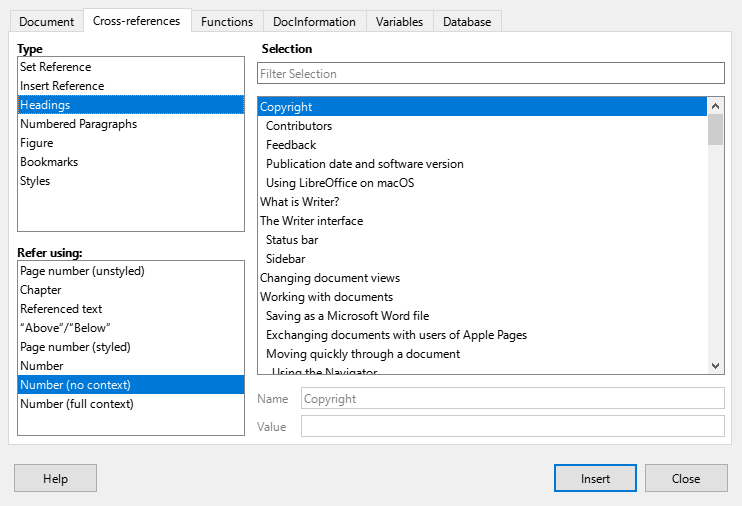Select Contributors heading
Viewport: 742px width, 506px height.
[x=482, y=125]
